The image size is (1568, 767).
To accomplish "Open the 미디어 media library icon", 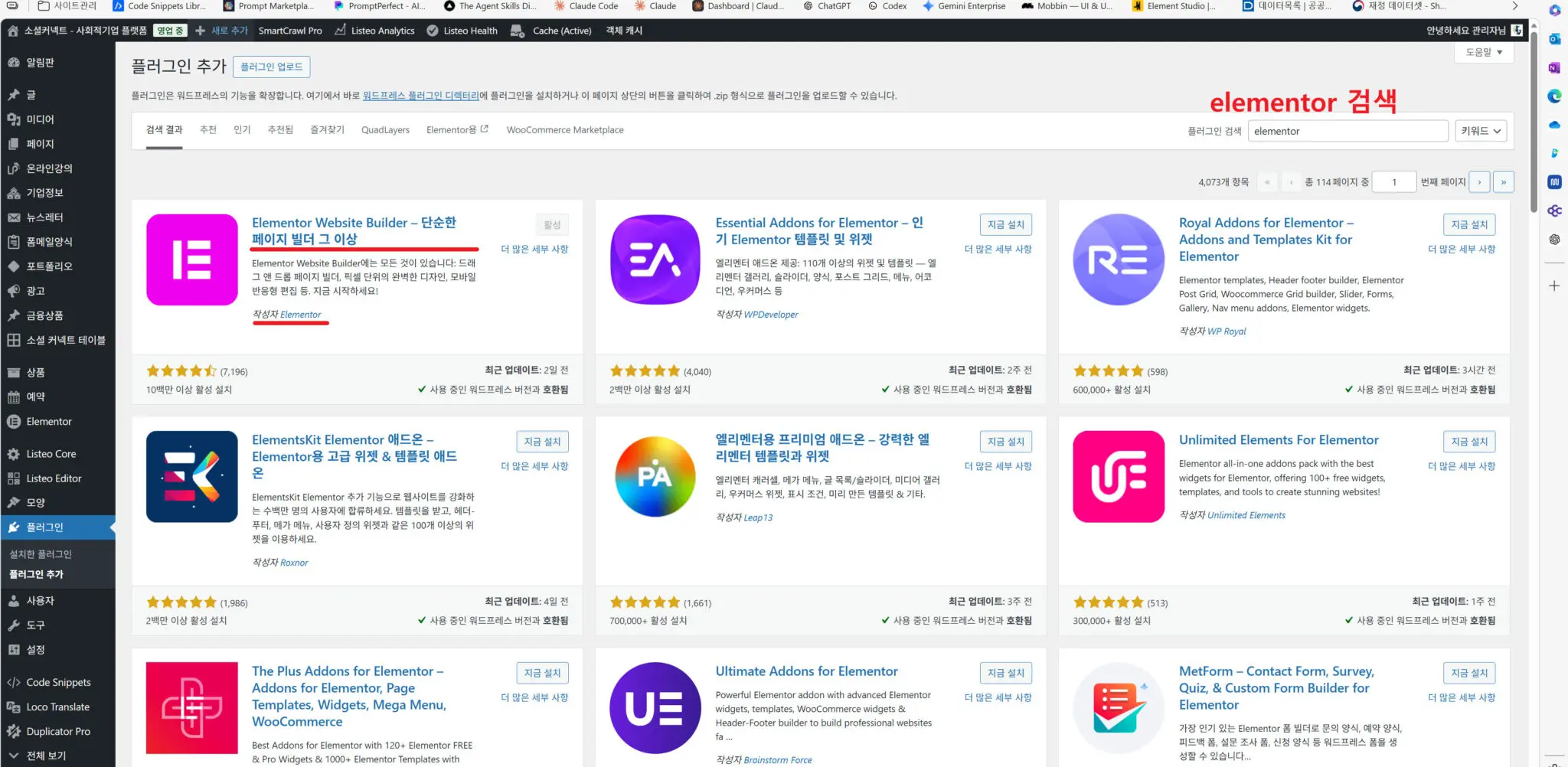I will [14, 119].
